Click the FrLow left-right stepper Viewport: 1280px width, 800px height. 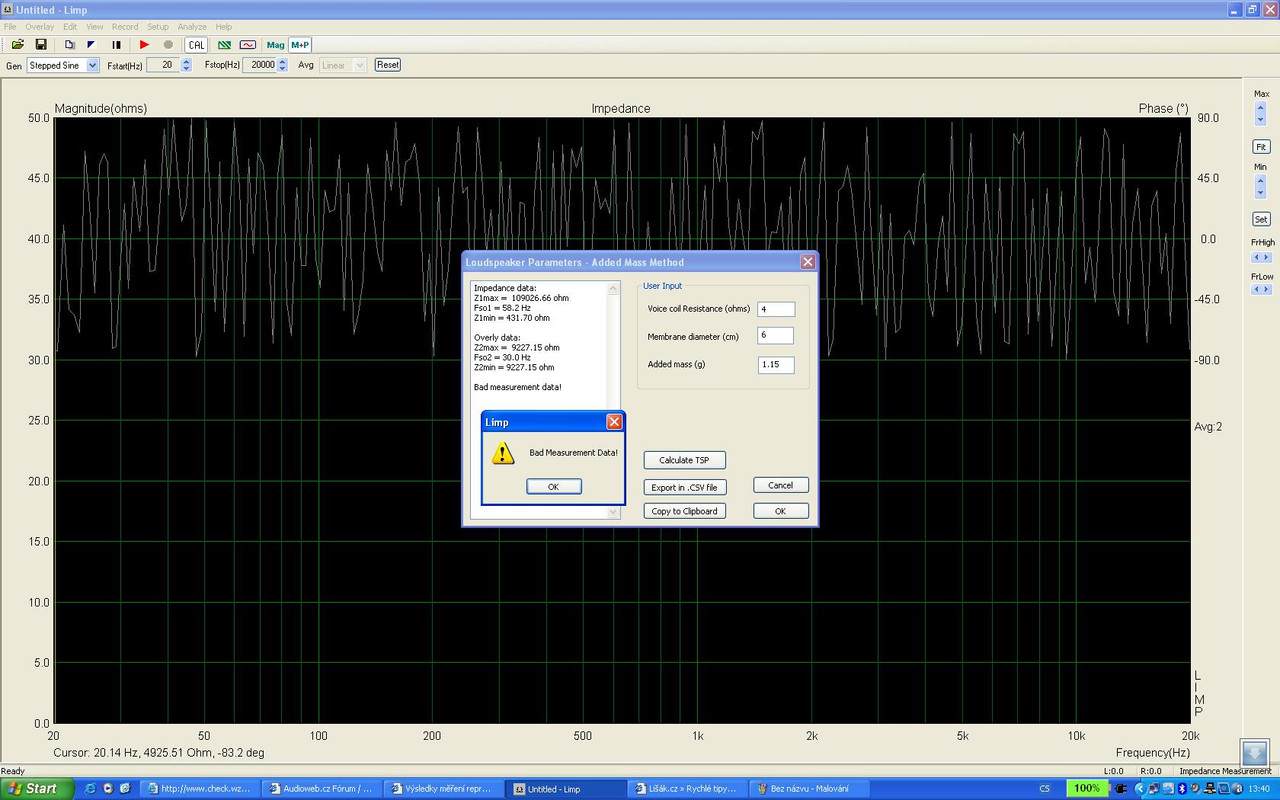tap(1261, 289)
